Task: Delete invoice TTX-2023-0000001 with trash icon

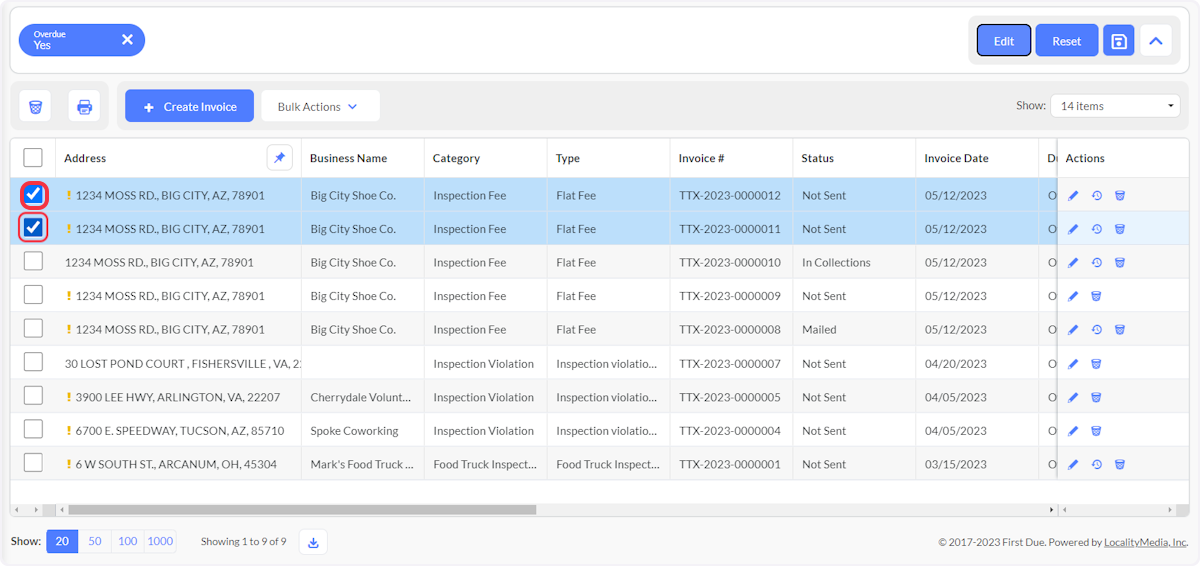Action: [x=1120, y=464]
